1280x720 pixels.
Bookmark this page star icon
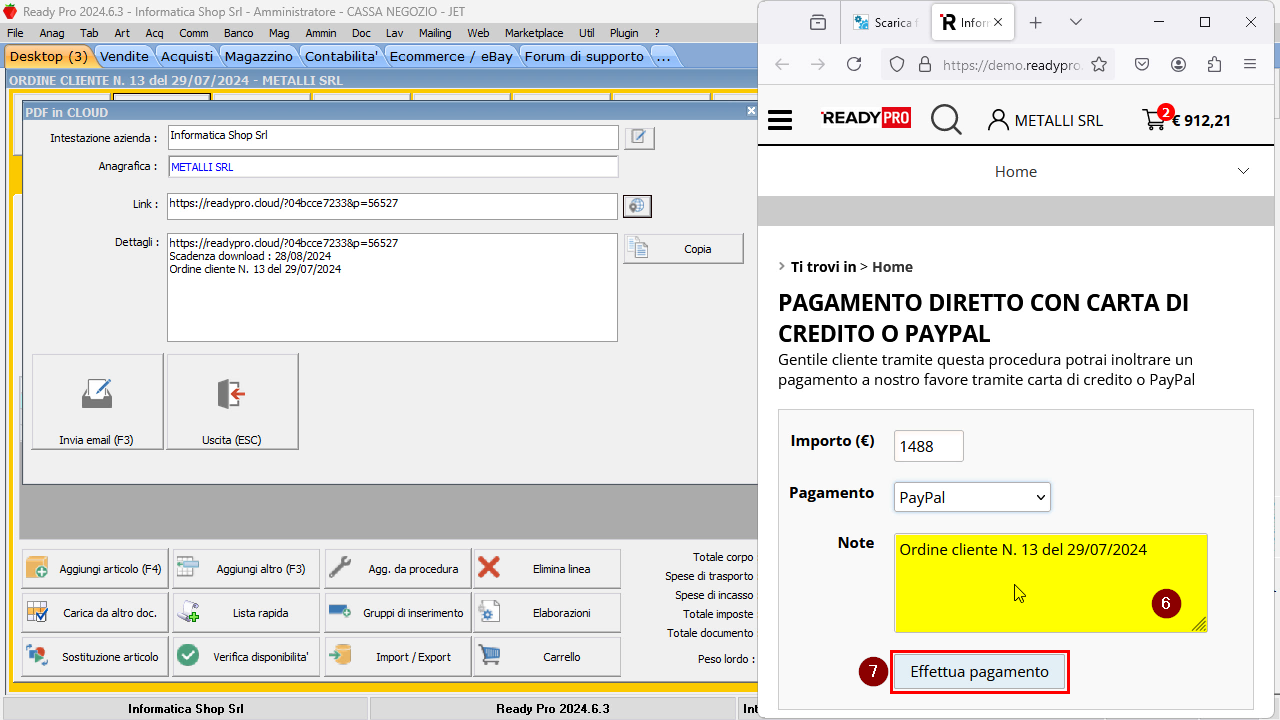point(1098,64)
